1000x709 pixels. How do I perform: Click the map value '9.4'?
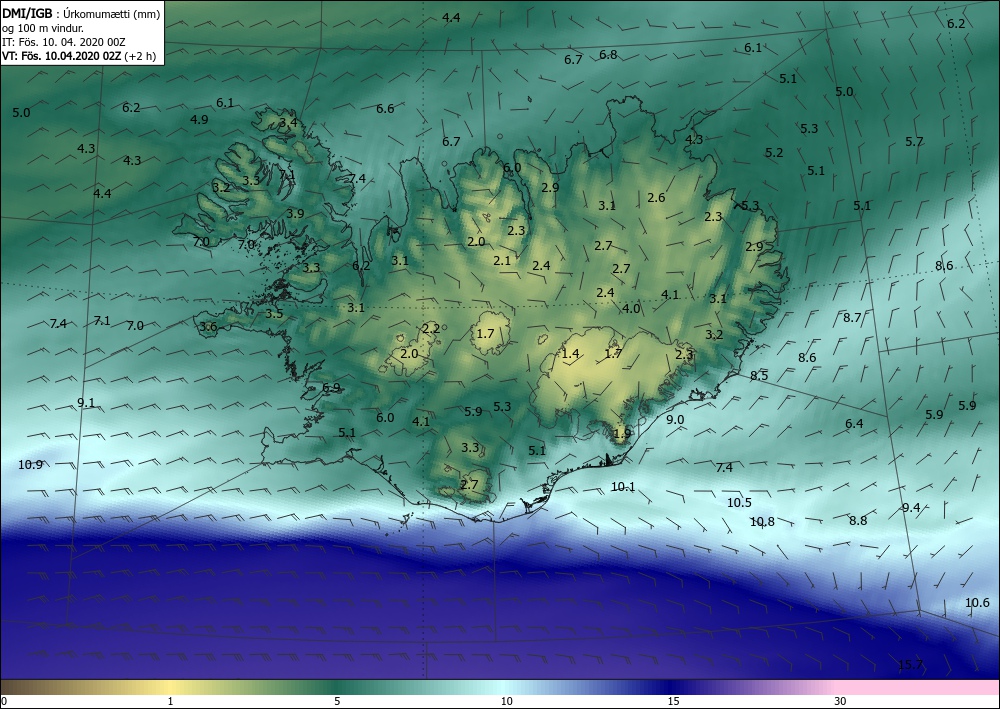click(x=911, y=508)
